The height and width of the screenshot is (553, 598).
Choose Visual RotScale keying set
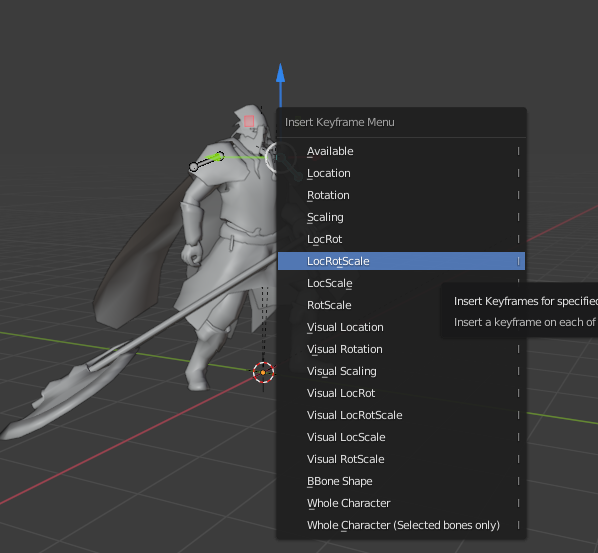(x=401, y=459)
